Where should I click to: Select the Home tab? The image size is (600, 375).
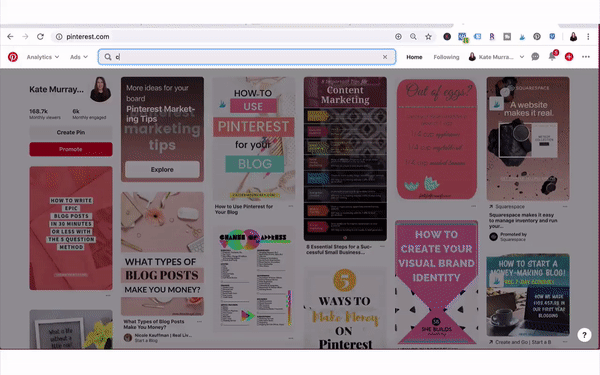coord(414,57)
